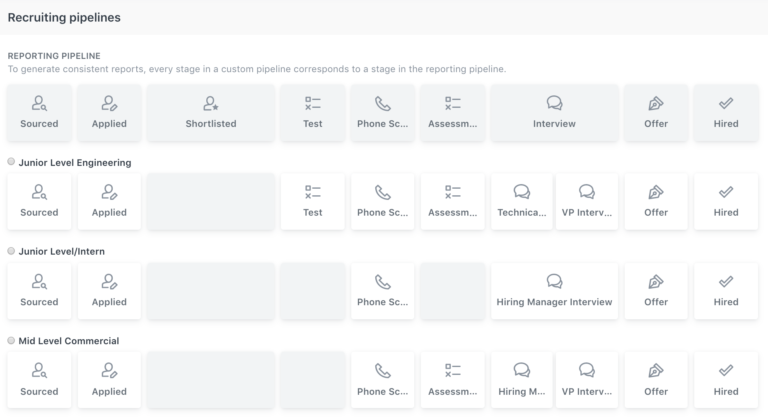This screenshot has width=768, height=418.
Task: Click Technical interview stage in Junior Level Engineering
Action: 522,201
